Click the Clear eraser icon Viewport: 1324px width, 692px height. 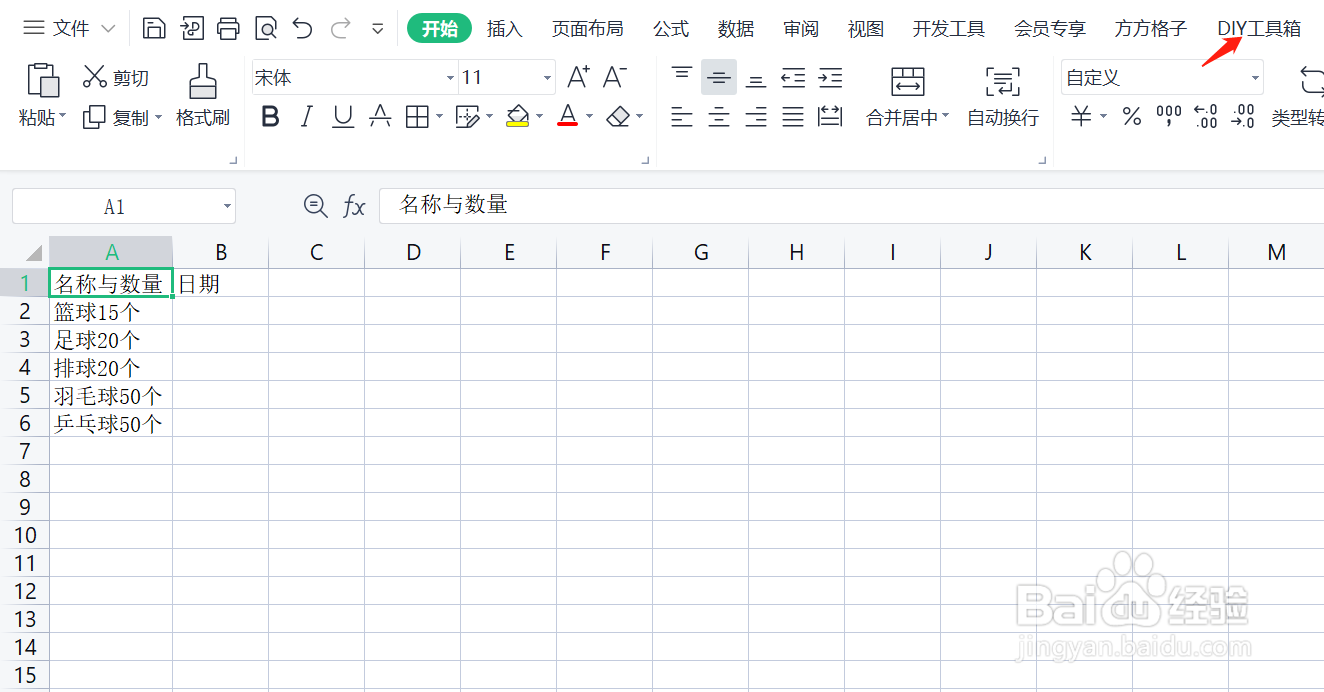[618, 118]
